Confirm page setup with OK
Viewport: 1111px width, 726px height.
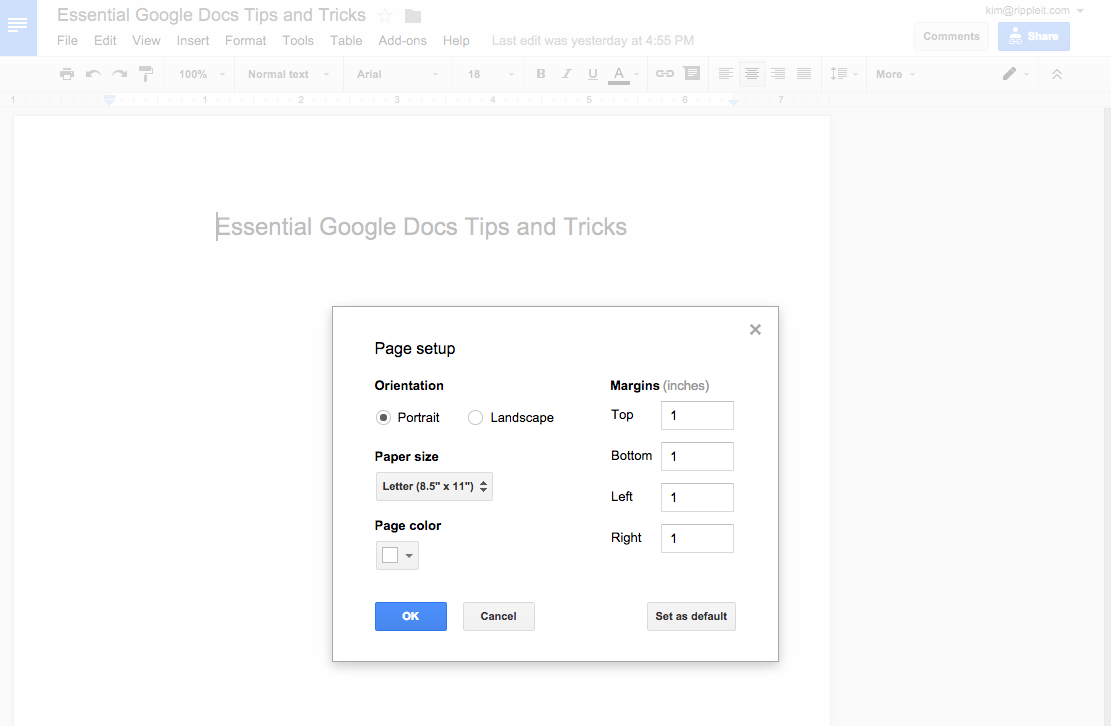click(x=411, y=616)
